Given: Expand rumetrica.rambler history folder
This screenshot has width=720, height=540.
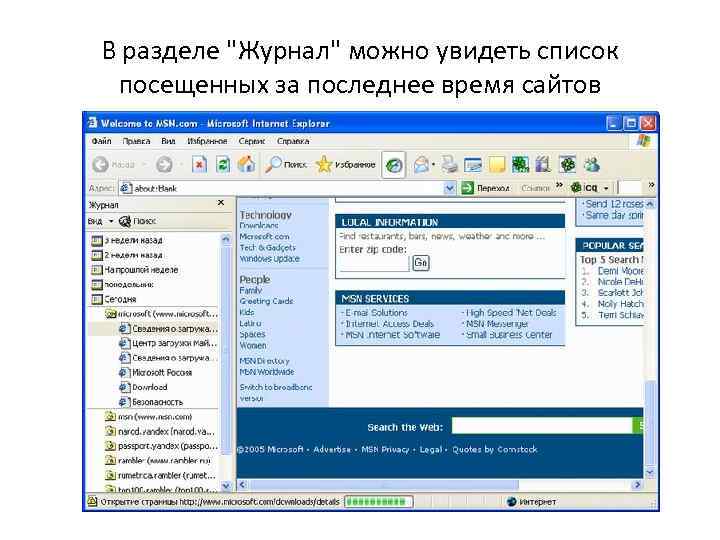Looking at the screenshot, I should point(160,475).
